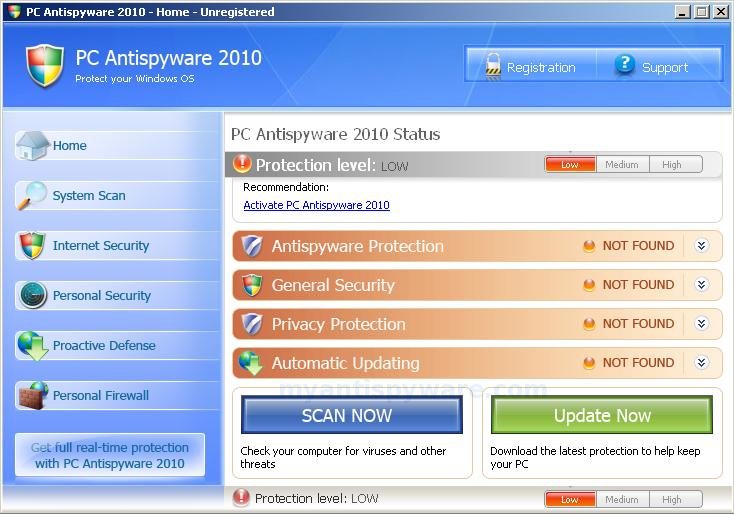Expand the Antispyware Protection row
Image resolution: width=734 pixels, height=514 pixels.
coord(701,246)
